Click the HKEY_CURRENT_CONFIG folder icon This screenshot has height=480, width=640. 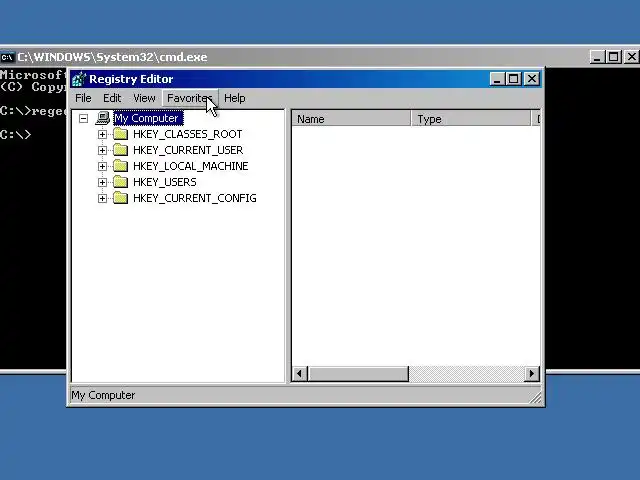pos(120,198)
